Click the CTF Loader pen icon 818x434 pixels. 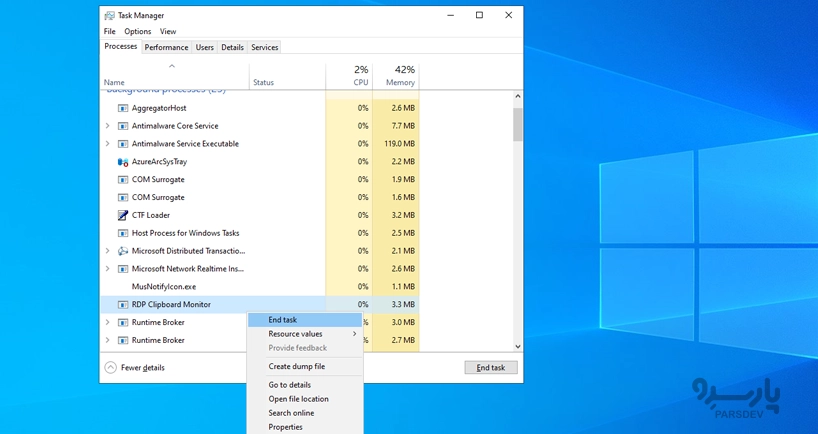coord(123,215)
